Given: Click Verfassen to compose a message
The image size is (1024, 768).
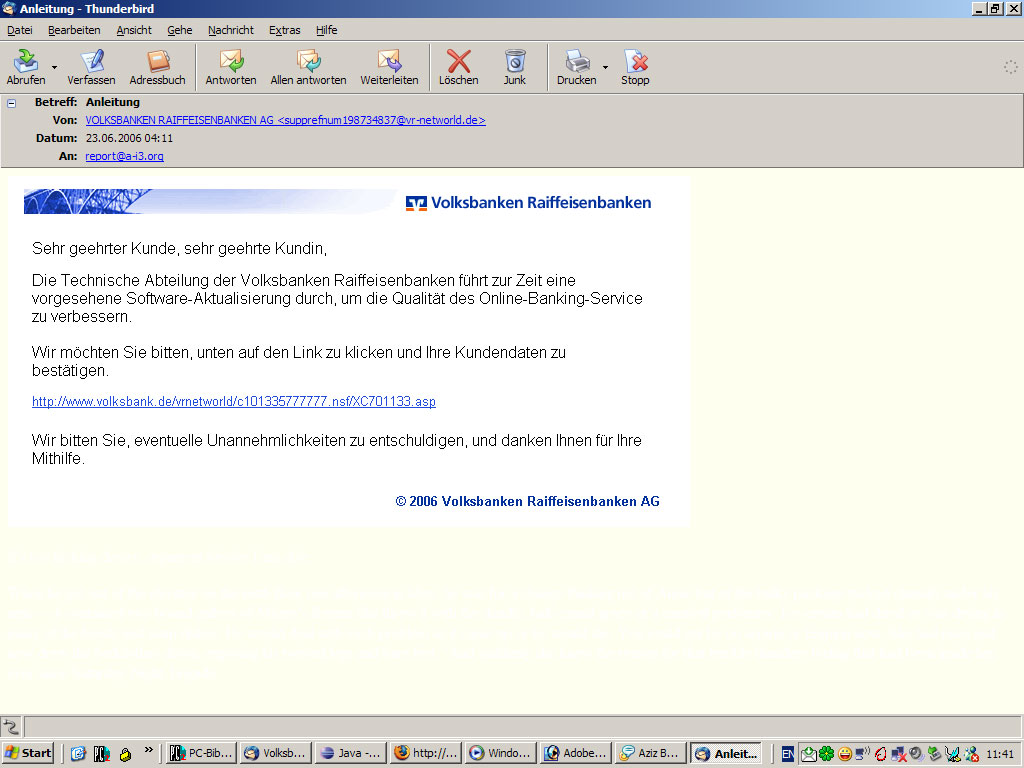Looking at the screenshot, I should (91, 67).
